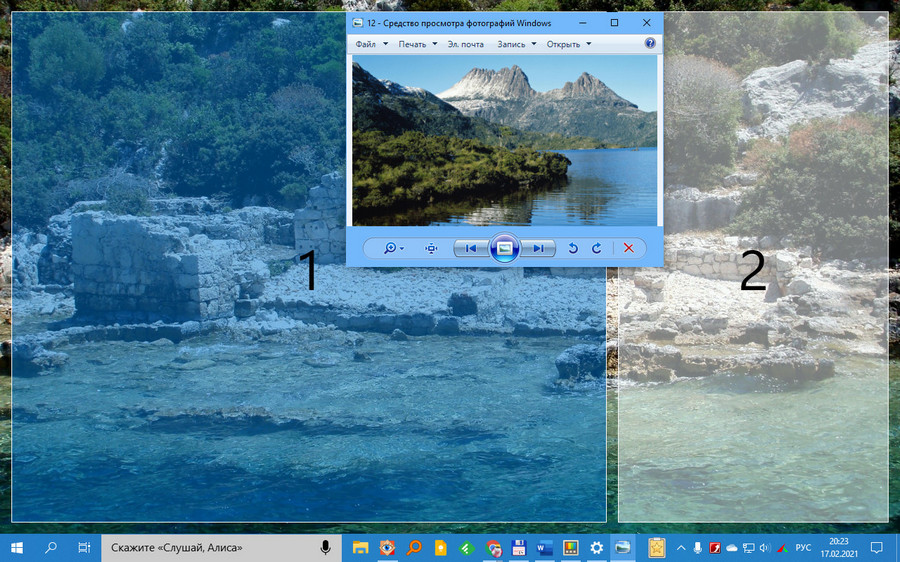Rotate the photo clockwise

coord(597,248)
